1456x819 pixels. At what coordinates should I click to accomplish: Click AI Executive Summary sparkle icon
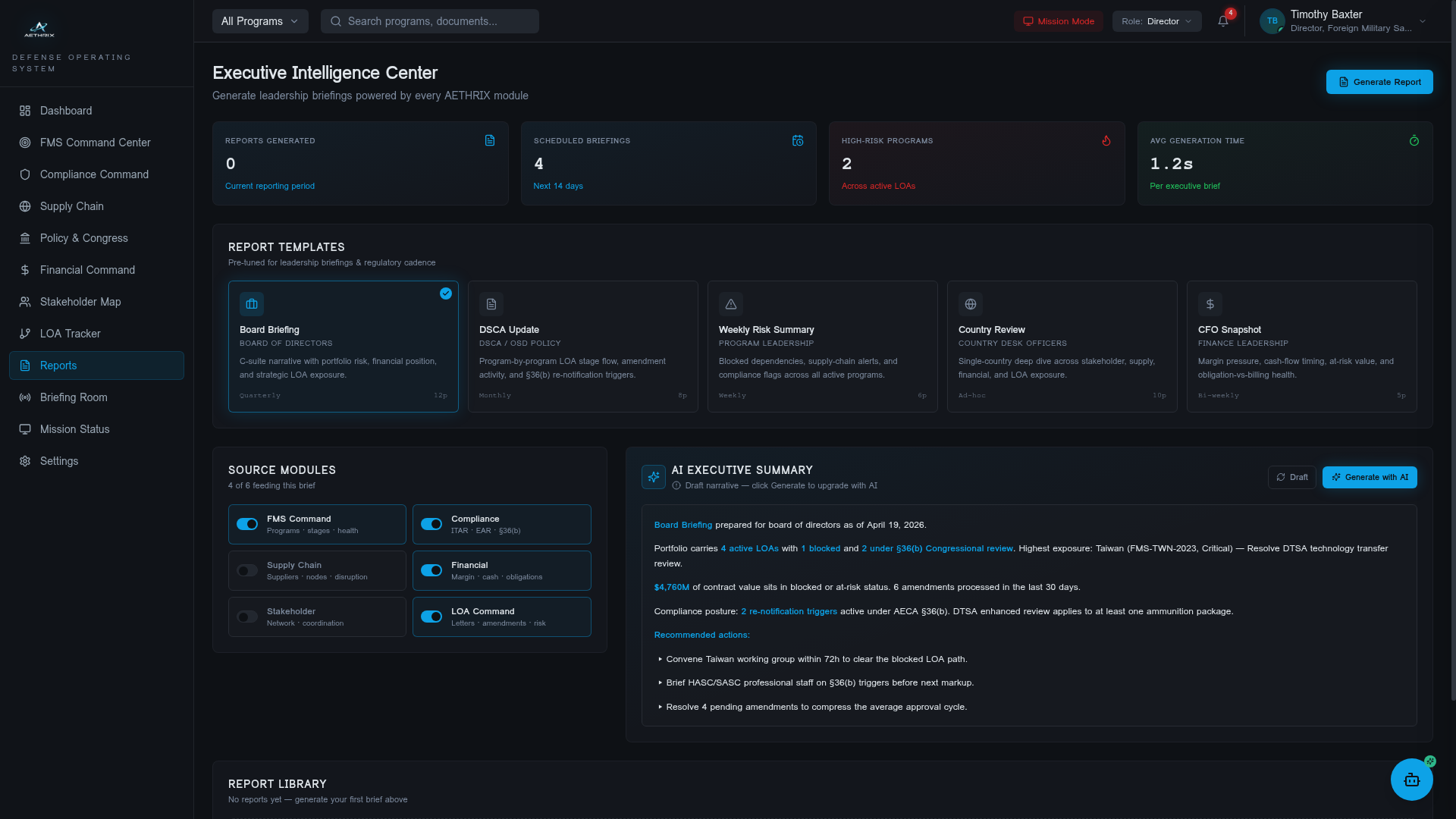click(x=654, y=477)
